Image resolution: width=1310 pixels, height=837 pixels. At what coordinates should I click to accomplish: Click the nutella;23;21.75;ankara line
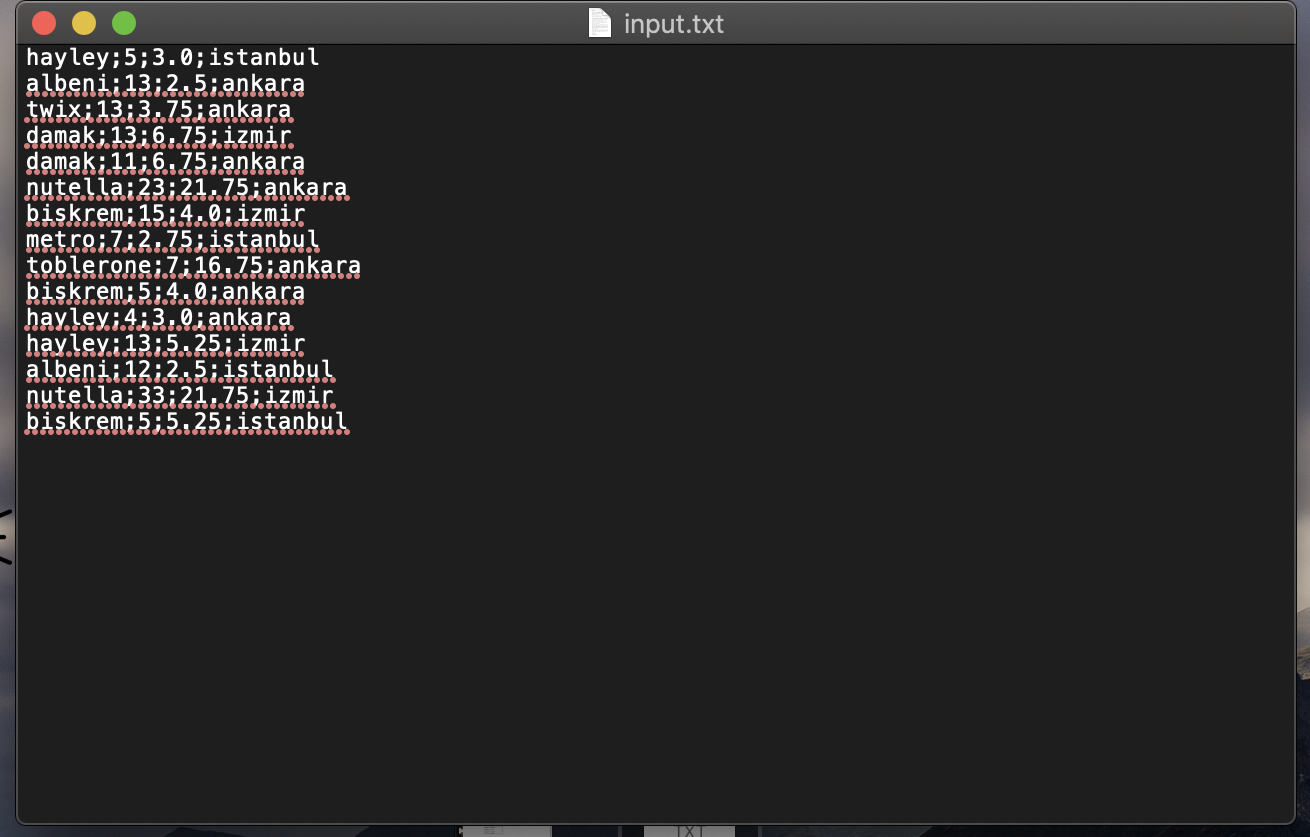(x=186, y=187)
